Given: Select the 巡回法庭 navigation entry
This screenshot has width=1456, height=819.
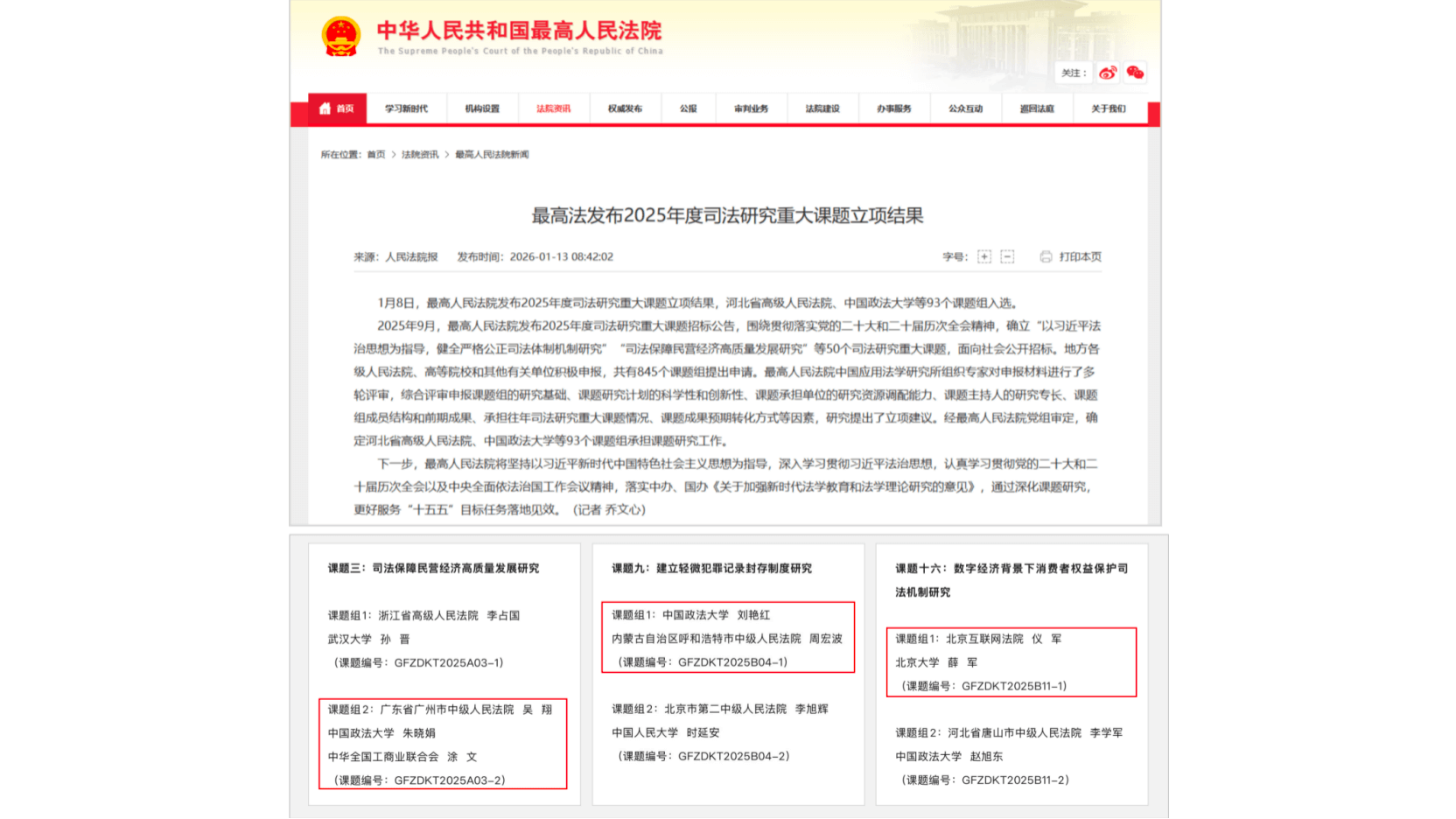Looking at the screenshot, I should coord(1037,108).
